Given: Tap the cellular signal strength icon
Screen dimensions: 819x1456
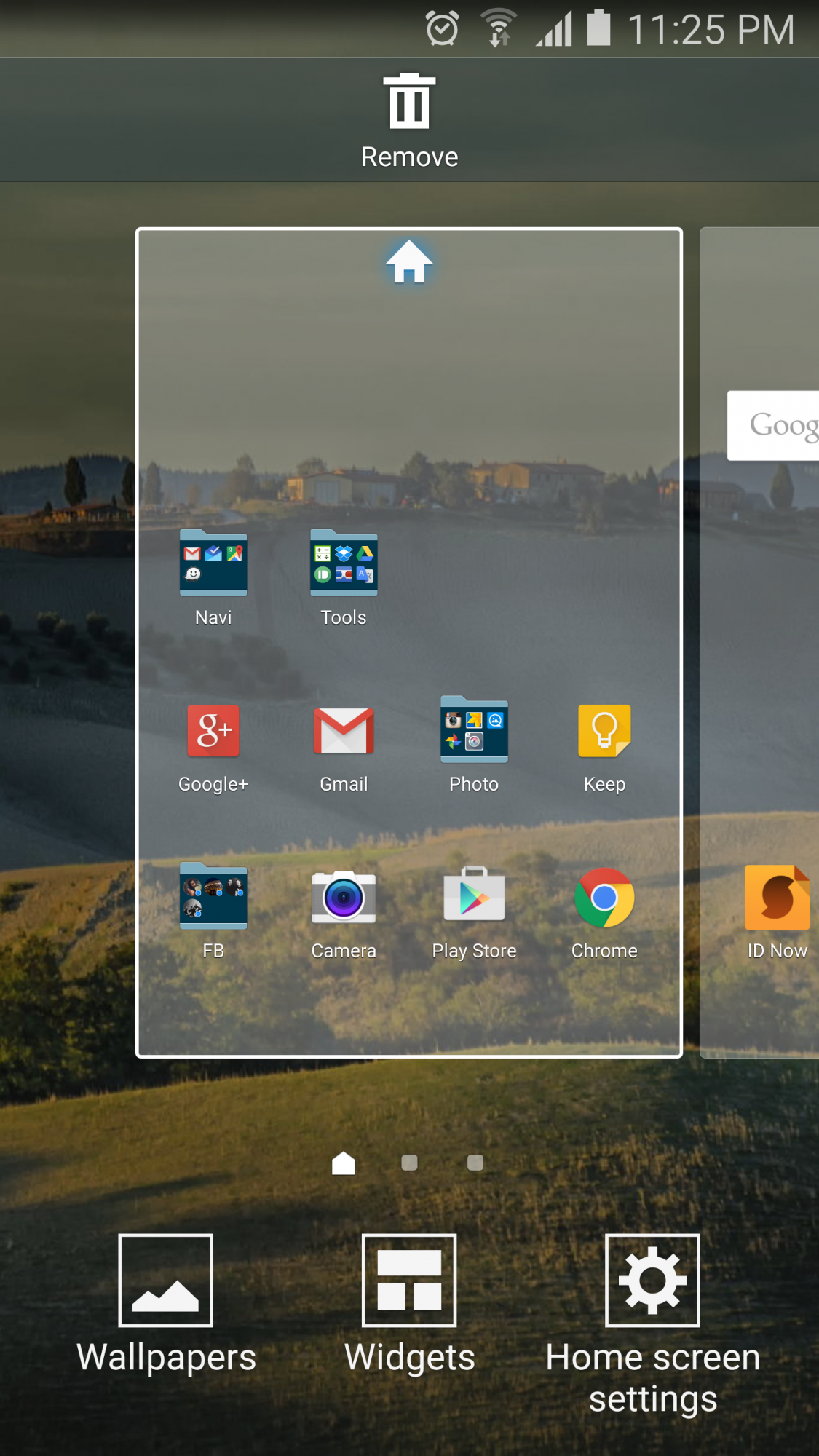Looking at the screenshot, I should click(x=555, y=29).
